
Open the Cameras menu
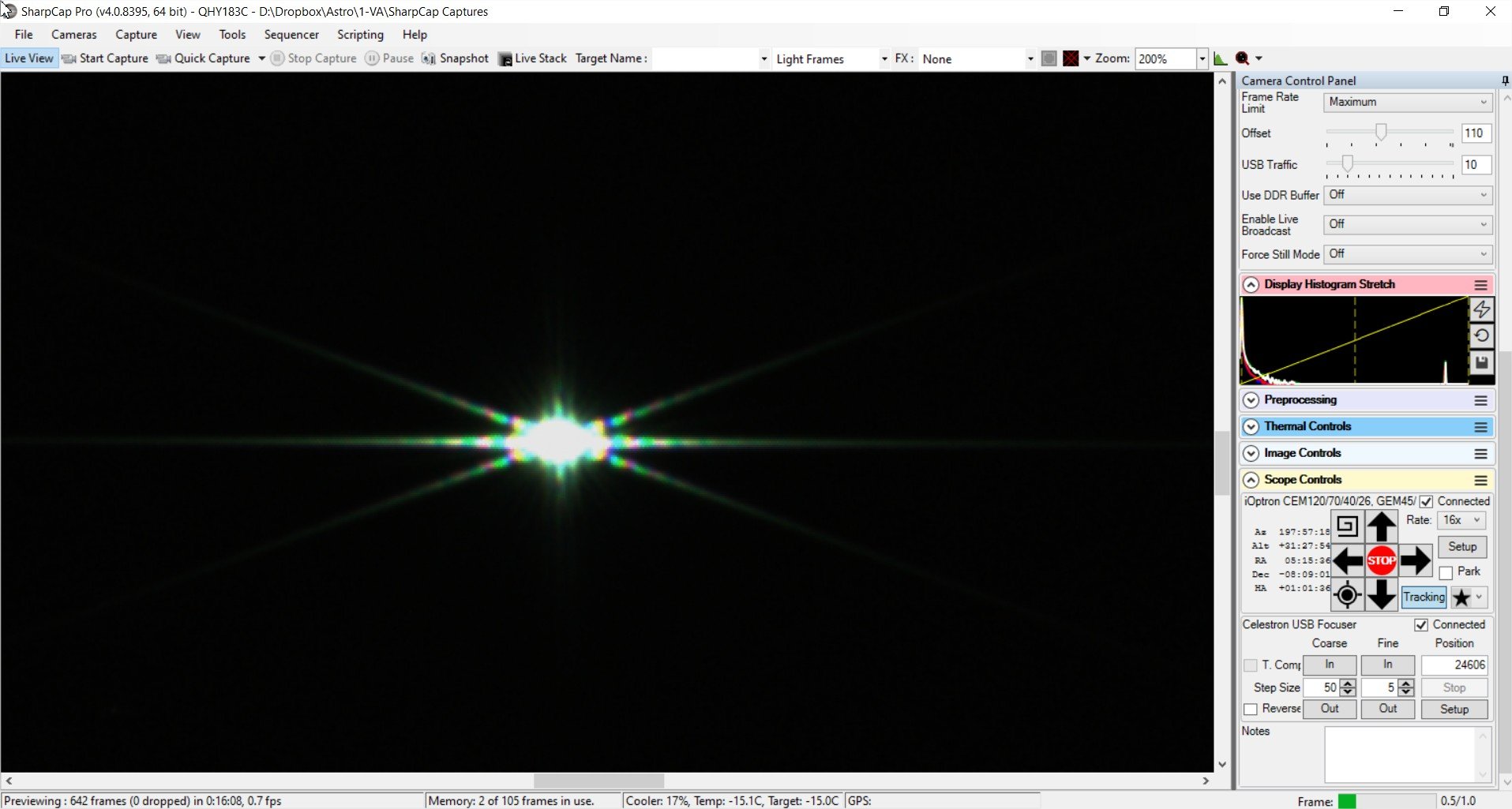point(74,35)
